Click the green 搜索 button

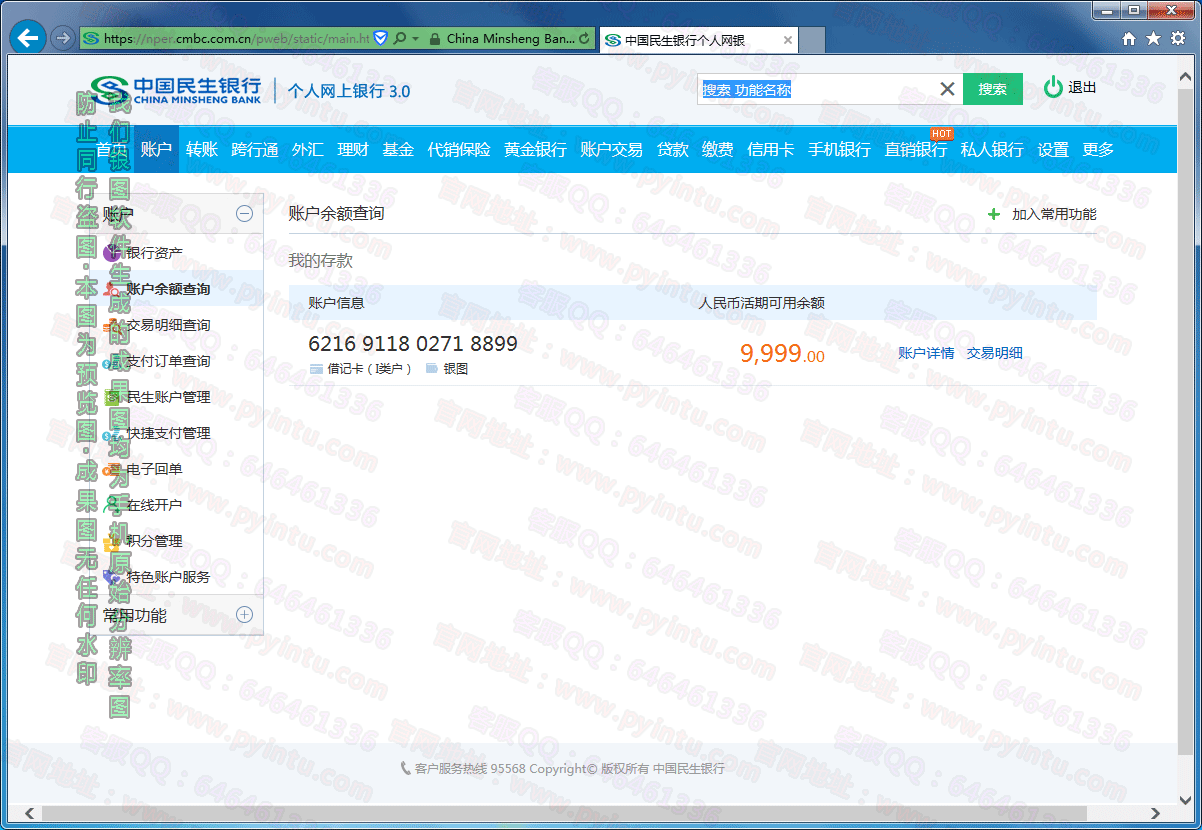click(x=993, y=89)
